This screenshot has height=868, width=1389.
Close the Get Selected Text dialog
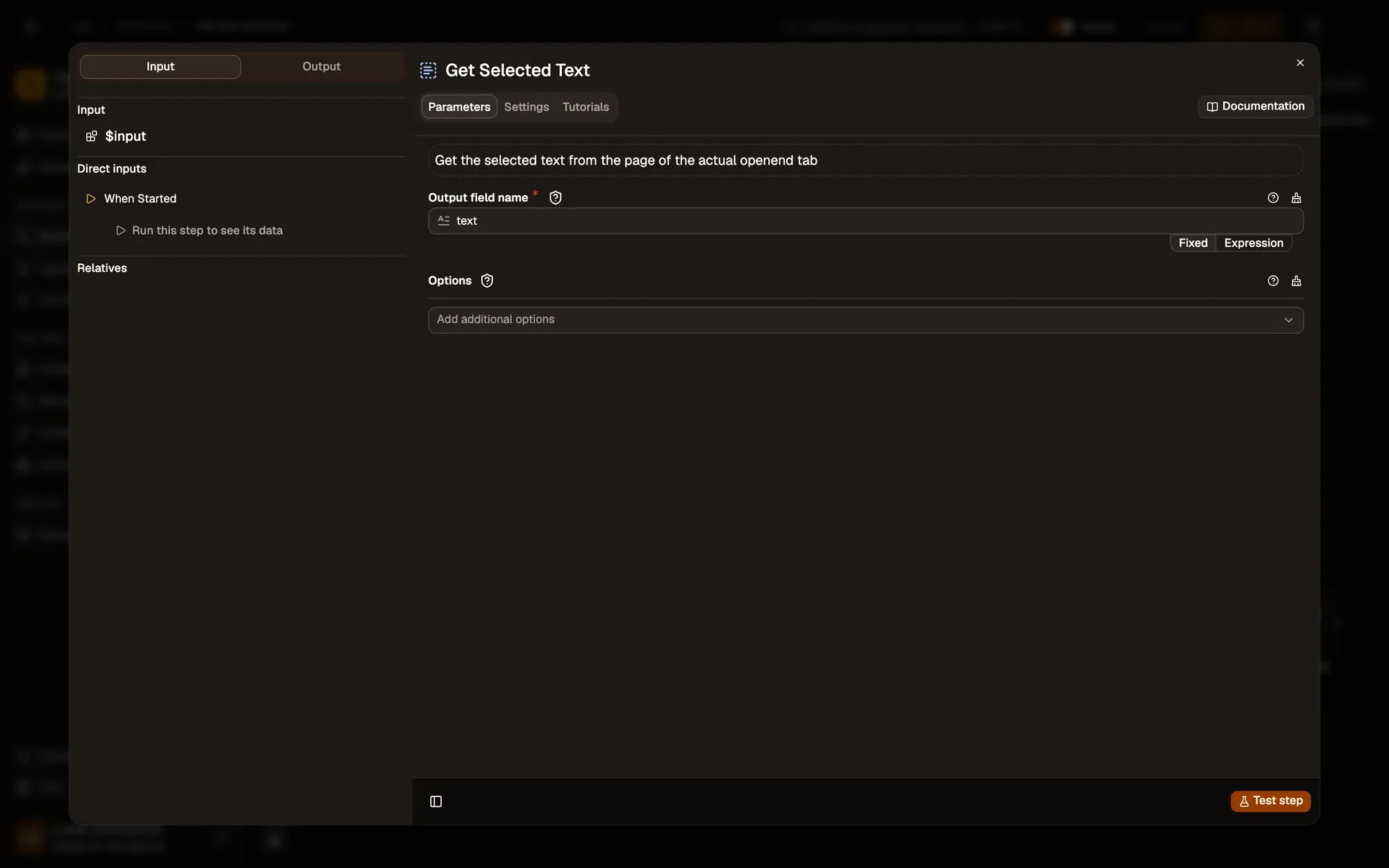click(x=1300, y=62)
